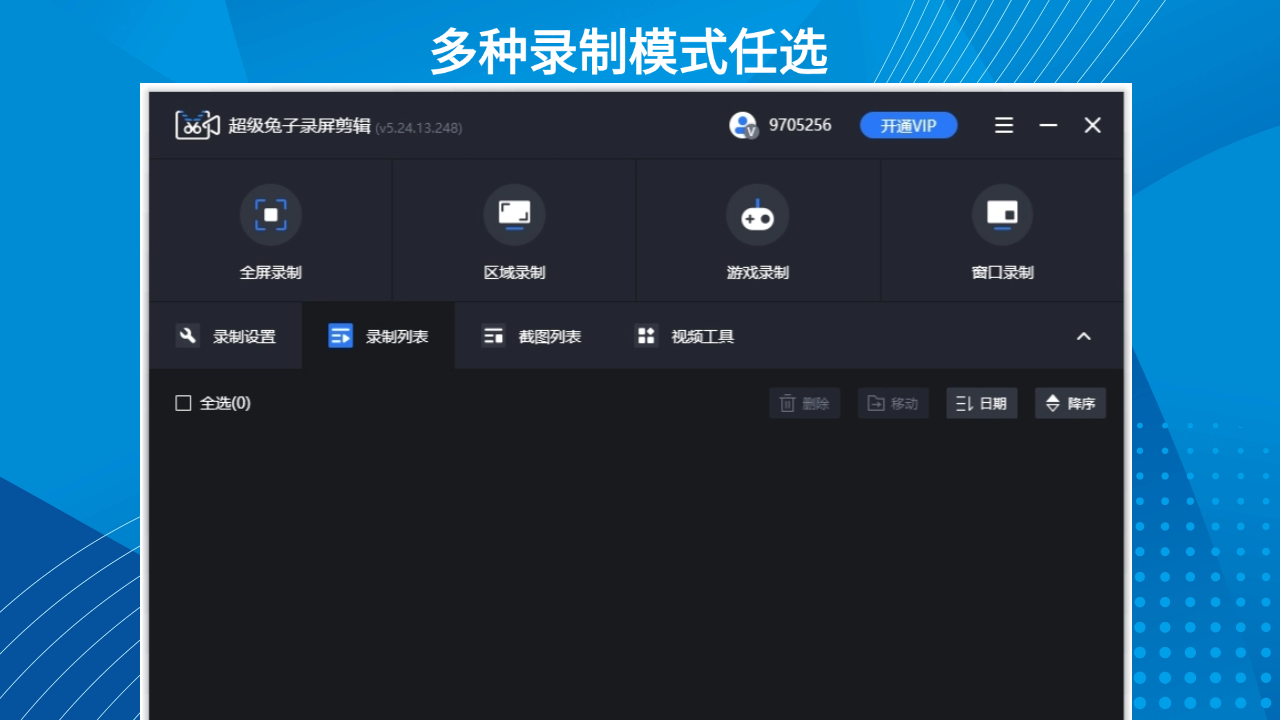The height and width of the screenshot is (720, 1280).
Task: Toggle the 日期 (date) sorting option
Action: tap(981, 402)
